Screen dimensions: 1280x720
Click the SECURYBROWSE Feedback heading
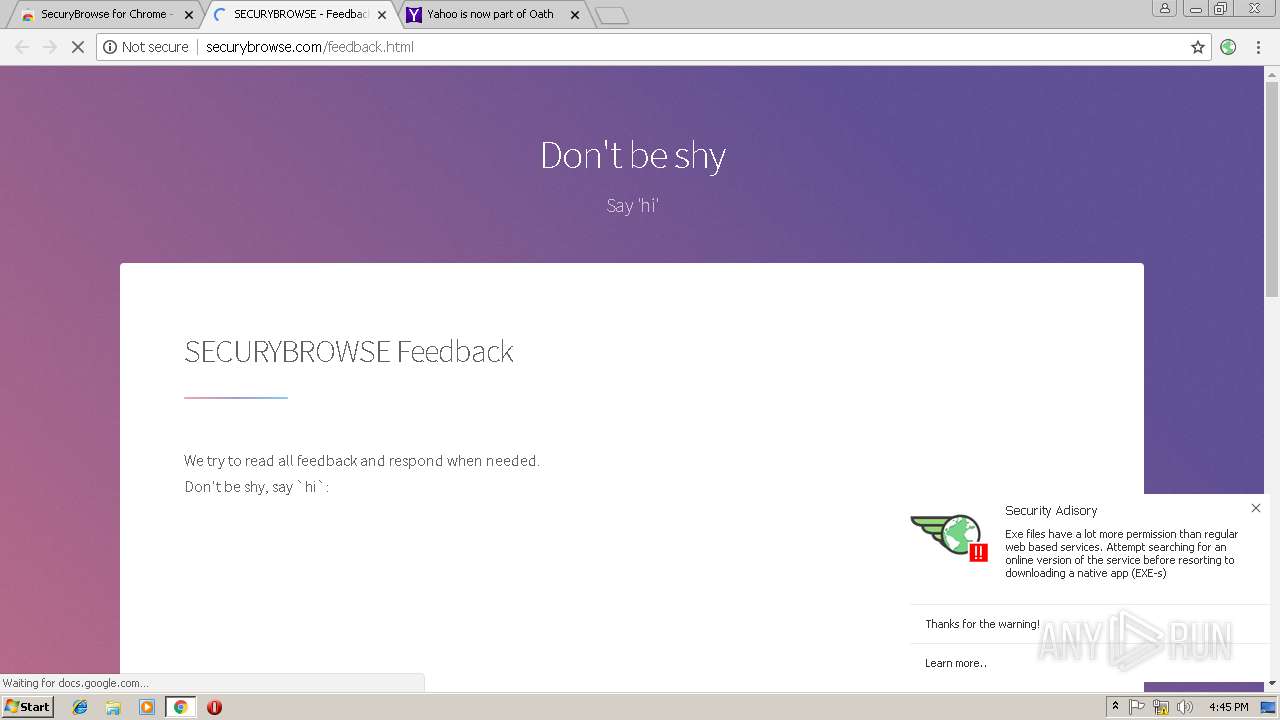[x=349, y=351]
